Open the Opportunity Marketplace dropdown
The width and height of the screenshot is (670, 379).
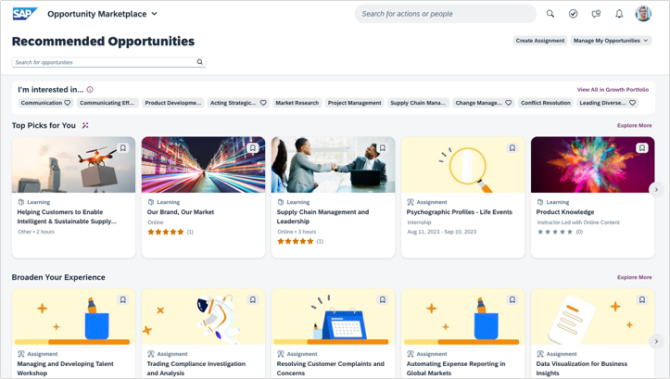(x=103, y=14)
